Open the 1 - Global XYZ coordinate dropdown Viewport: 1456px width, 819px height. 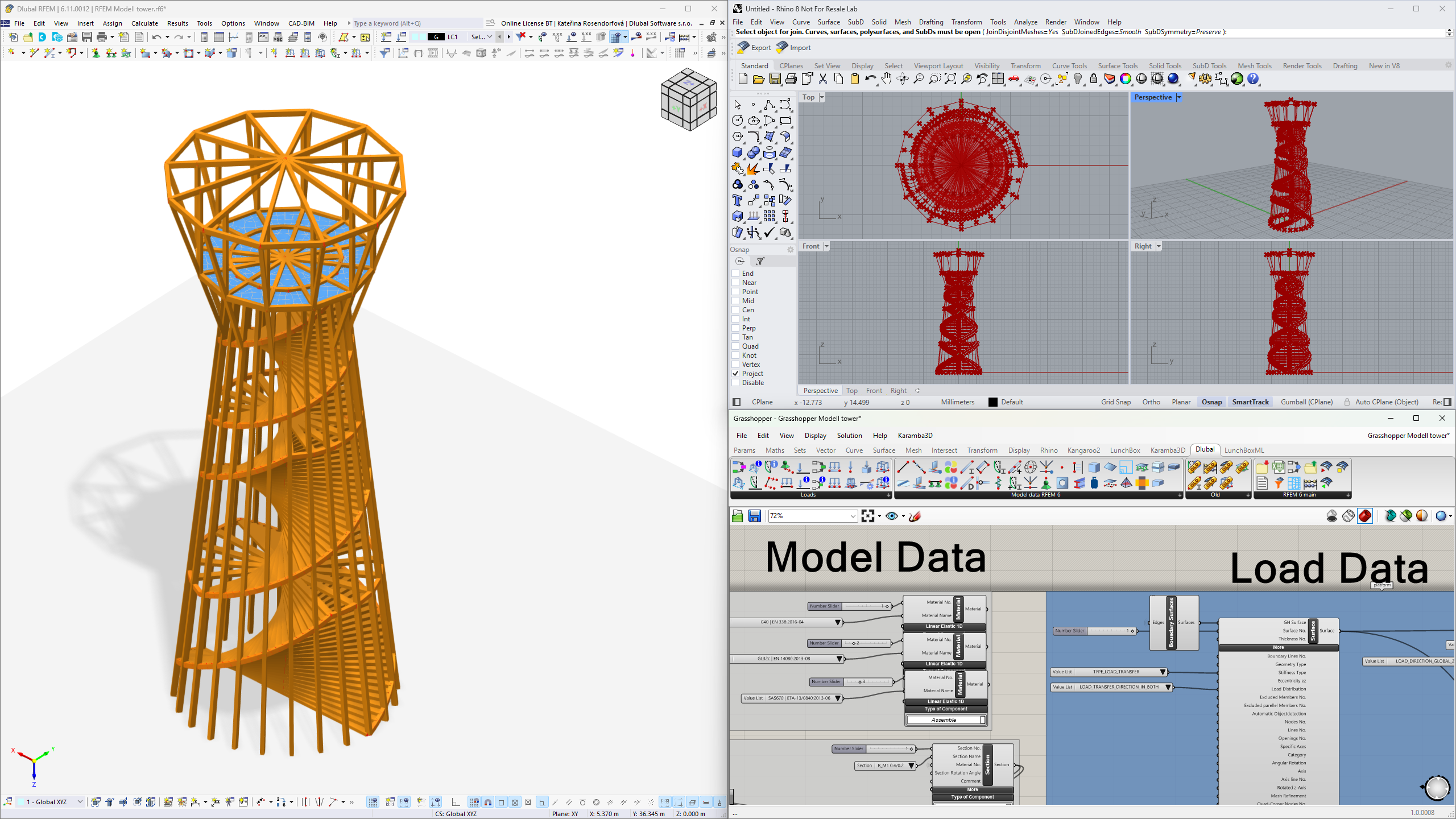tap(80, 802)
